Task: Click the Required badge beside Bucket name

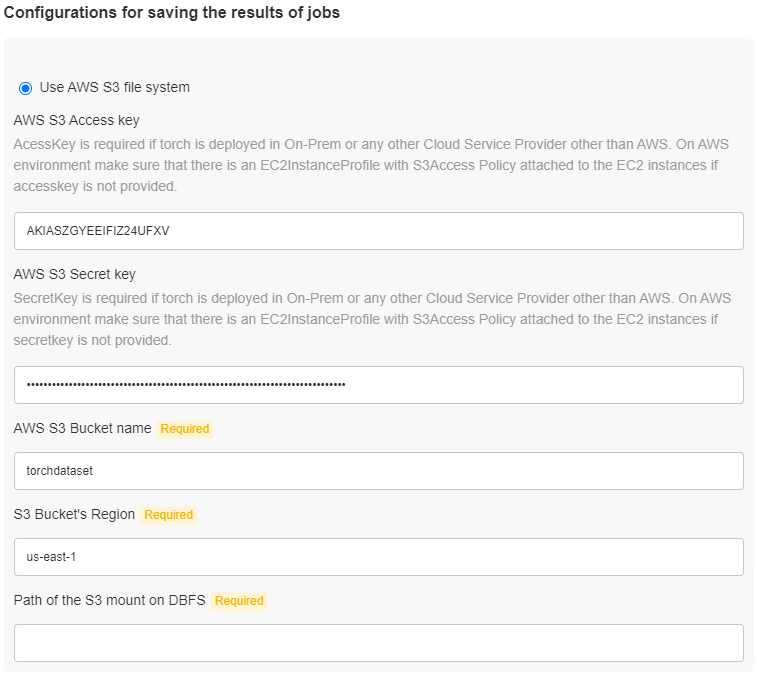Action: 185,429
